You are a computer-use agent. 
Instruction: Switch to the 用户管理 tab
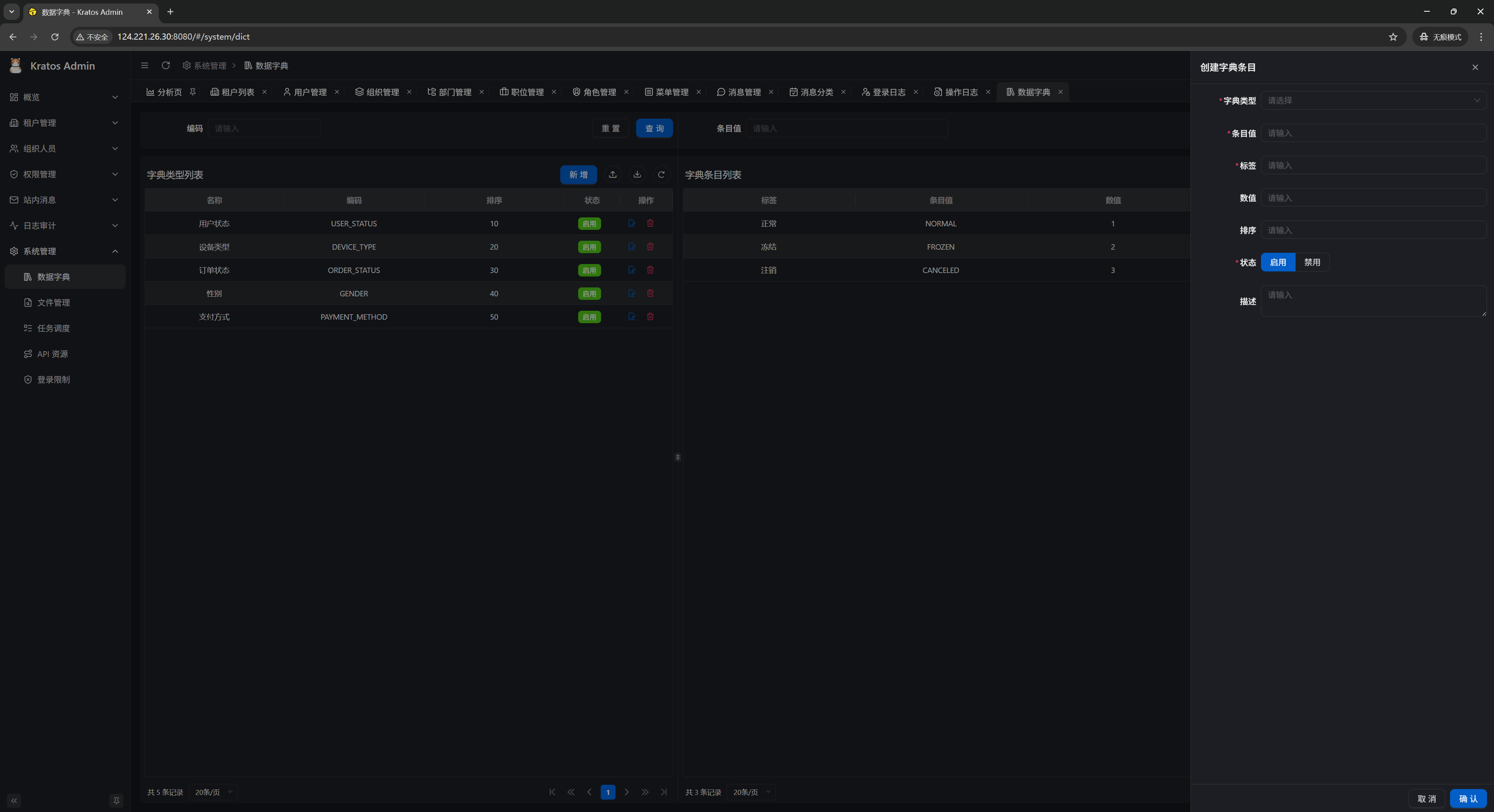(310, 92)
